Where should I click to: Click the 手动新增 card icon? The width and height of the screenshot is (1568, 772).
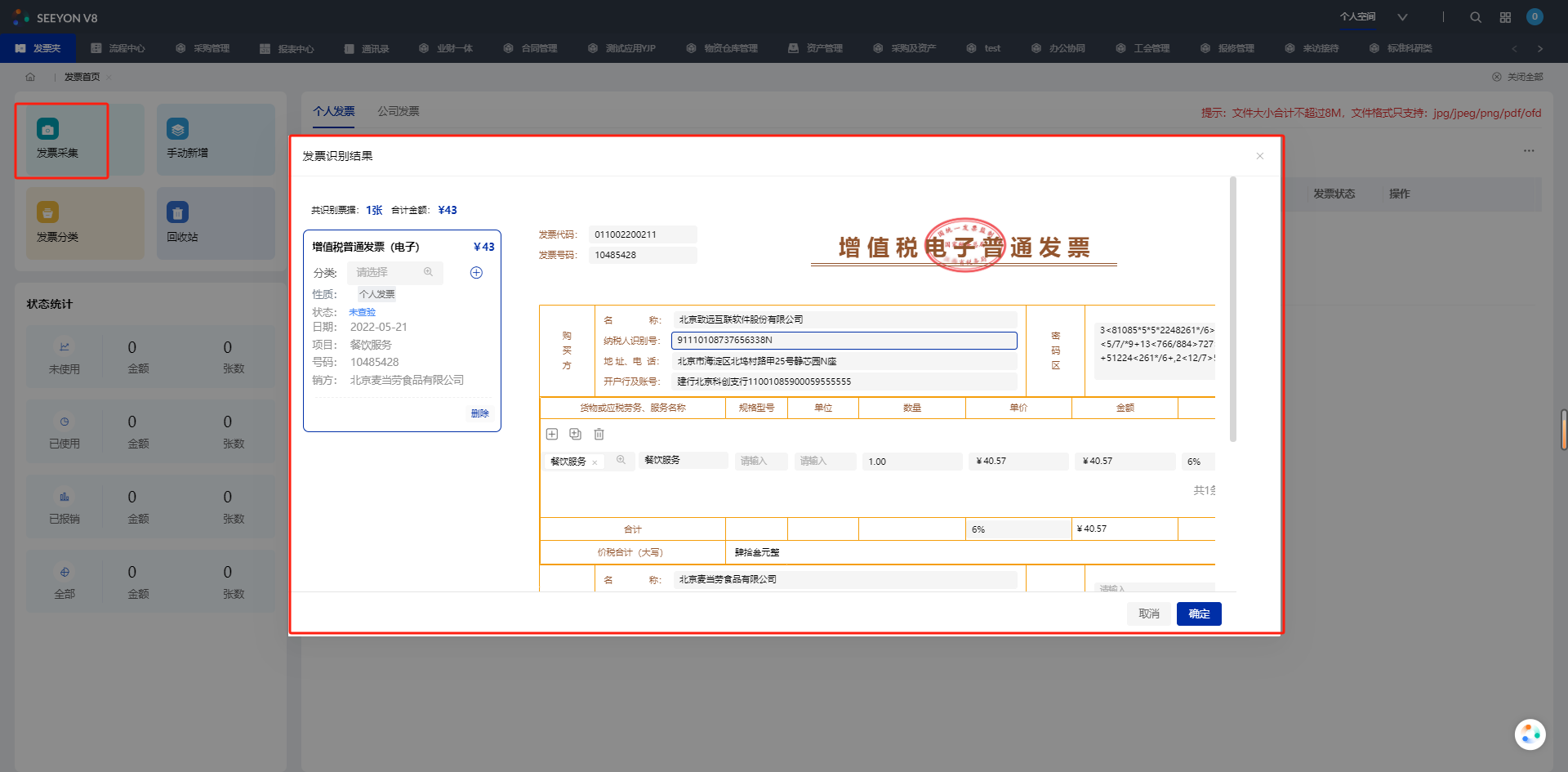point(177,129)
